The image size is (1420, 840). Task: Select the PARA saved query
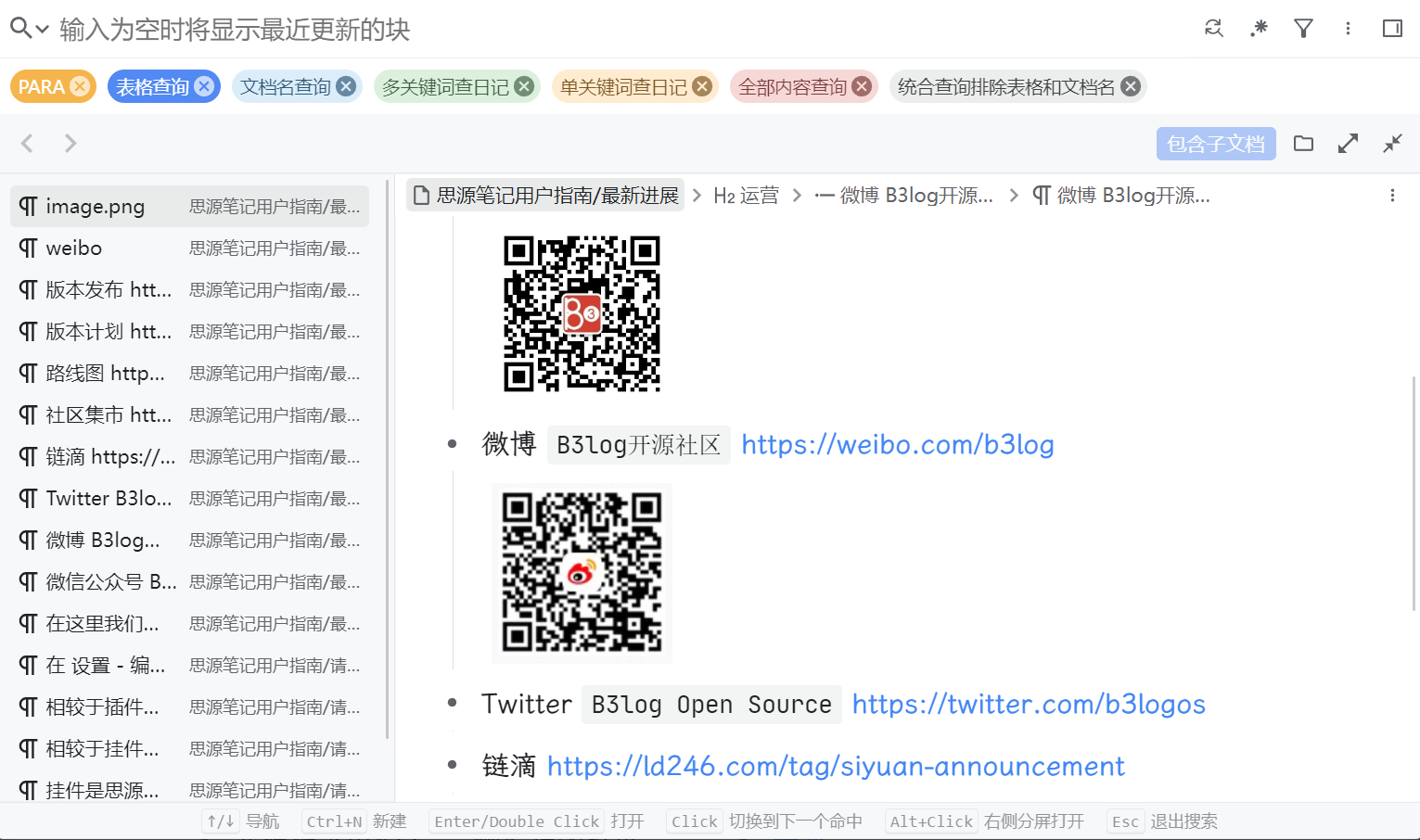coord(42,86)
